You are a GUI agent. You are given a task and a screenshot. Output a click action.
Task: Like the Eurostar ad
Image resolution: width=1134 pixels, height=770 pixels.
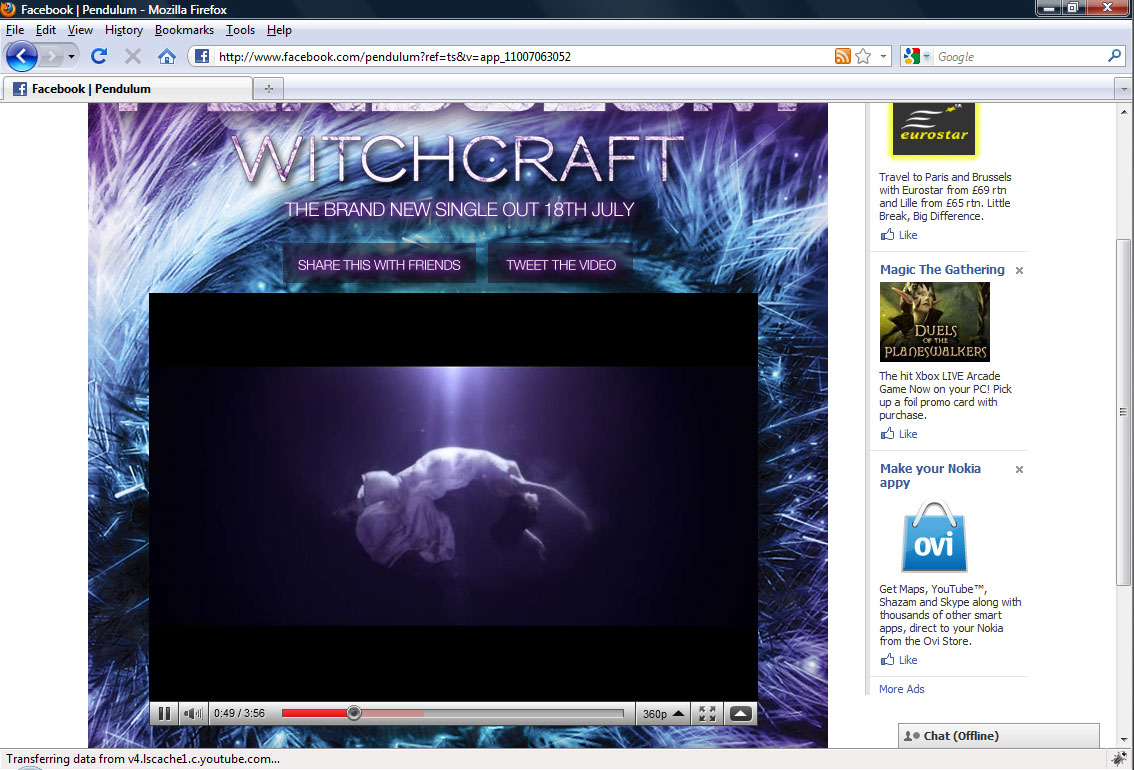tap(899, 235)
